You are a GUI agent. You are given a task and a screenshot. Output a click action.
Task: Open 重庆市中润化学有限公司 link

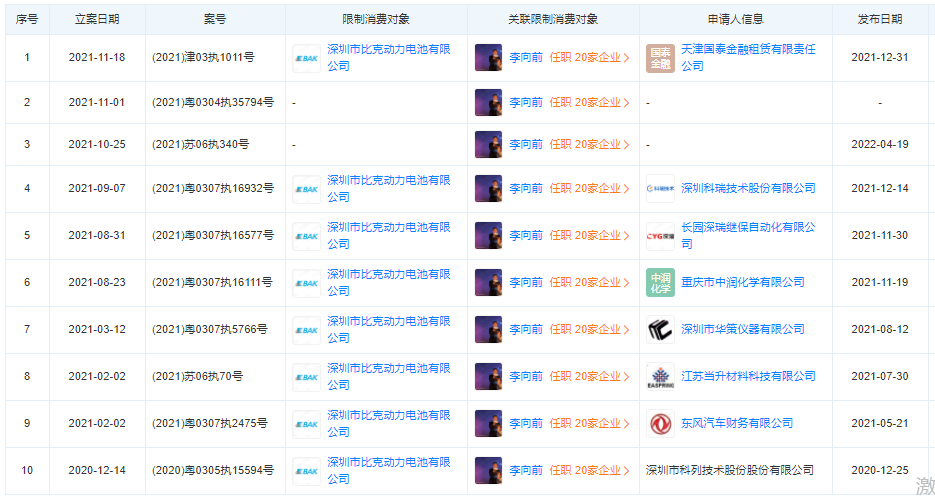[x=743, y=283]
